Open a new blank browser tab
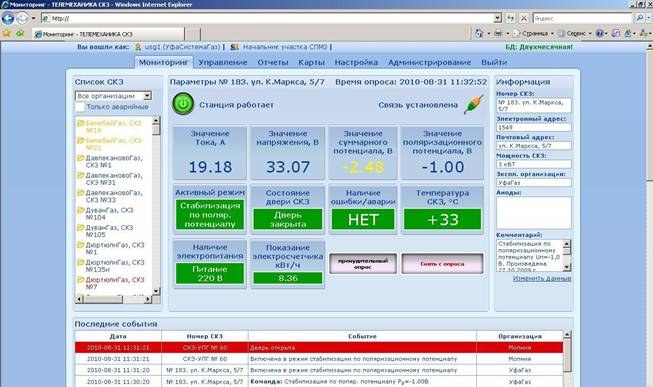The width and height of the screenshot is (653, 387). [193, 34]
